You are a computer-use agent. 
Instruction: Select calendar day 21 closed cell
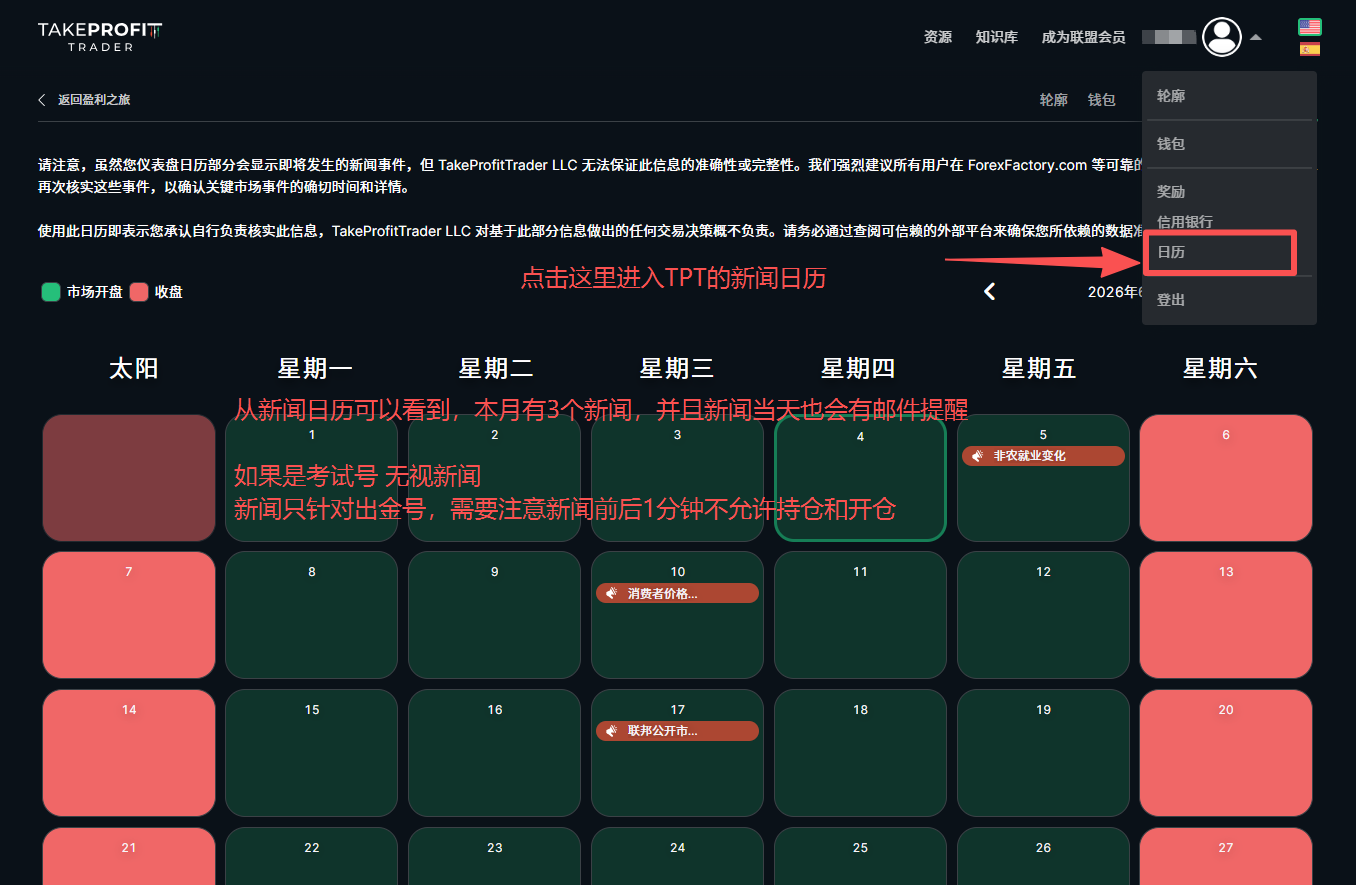129,857
